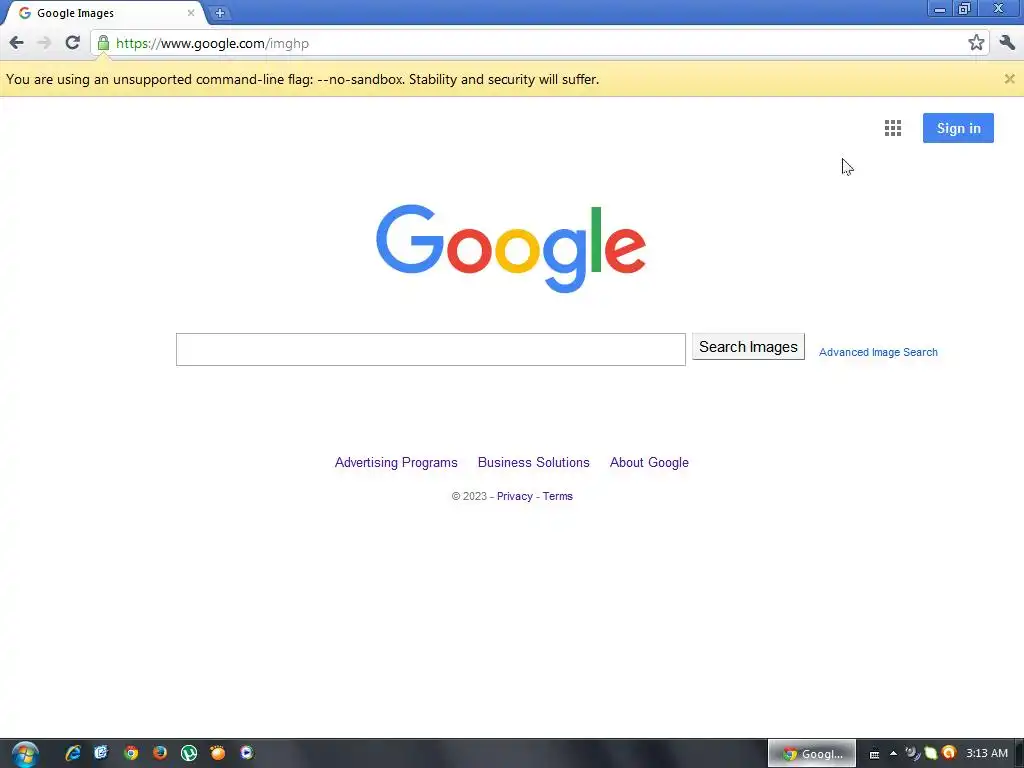This screenshot has width=1024, height=768.
Task: Dismiss the no-sandbox warning bar
Action: 1010,79
